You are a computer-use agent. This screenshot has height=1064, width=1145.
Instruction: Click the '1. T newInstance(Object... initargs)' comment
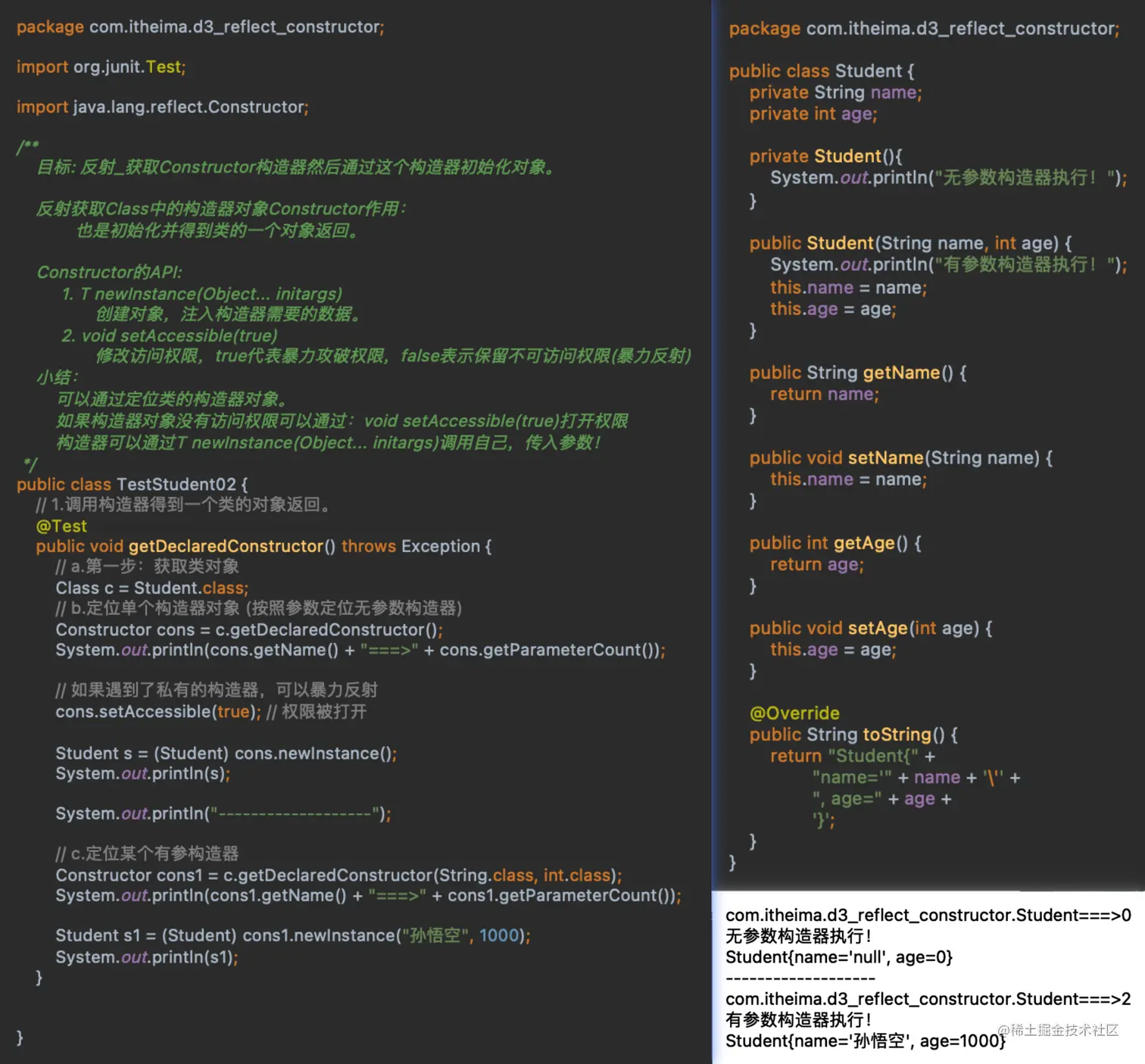(201, 294)
